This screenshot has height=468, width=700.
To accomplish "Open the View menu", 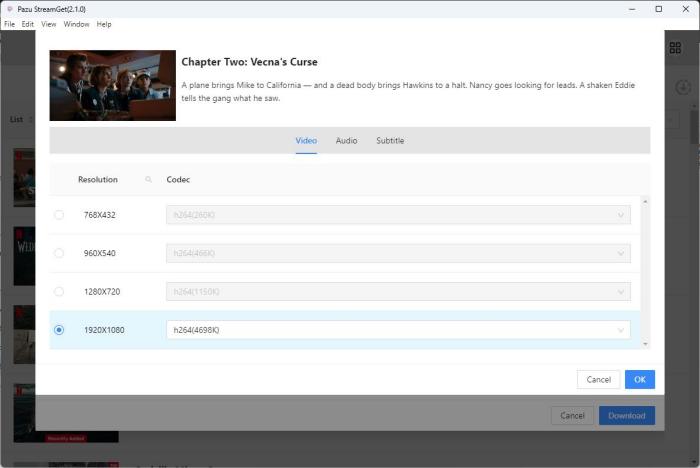I will 49,24.
